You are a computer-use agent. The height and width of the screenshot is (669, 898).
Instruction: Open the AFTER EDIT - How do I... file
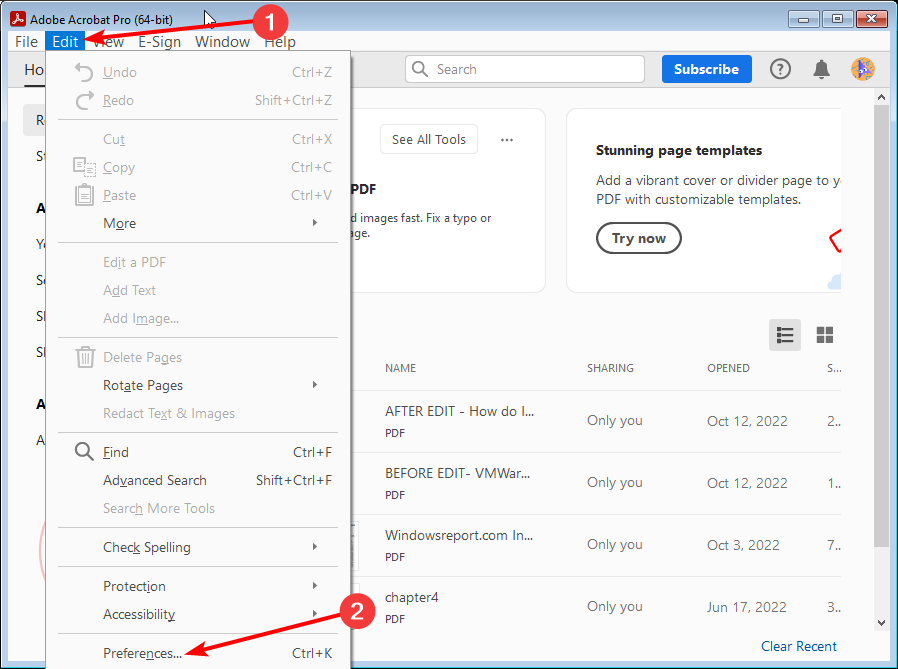pyautogui.click(x=459, y=411)
